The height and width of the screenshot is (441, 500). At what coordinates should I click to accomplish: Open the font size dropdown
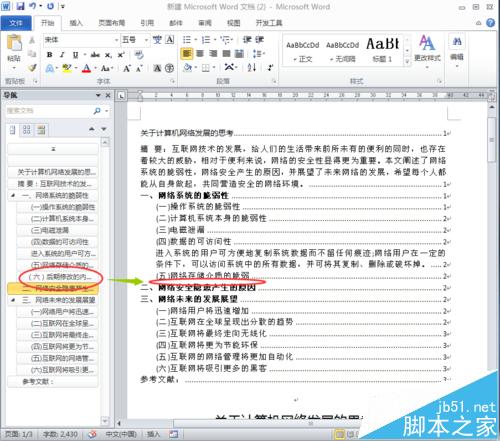(146, 40)
